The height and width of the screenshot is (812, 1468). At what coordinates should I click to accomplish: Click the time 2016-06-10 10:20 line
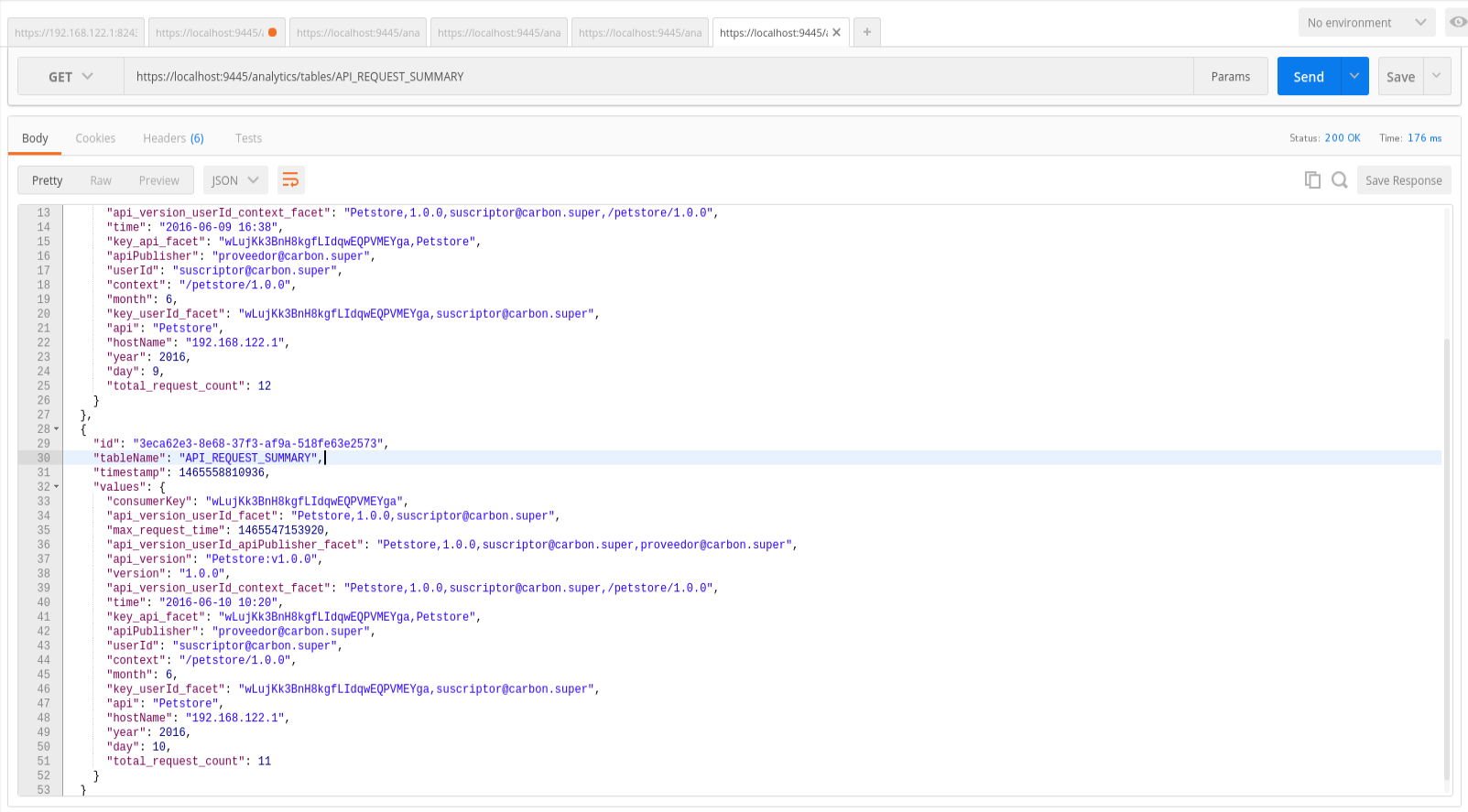(x=195, y=602)
